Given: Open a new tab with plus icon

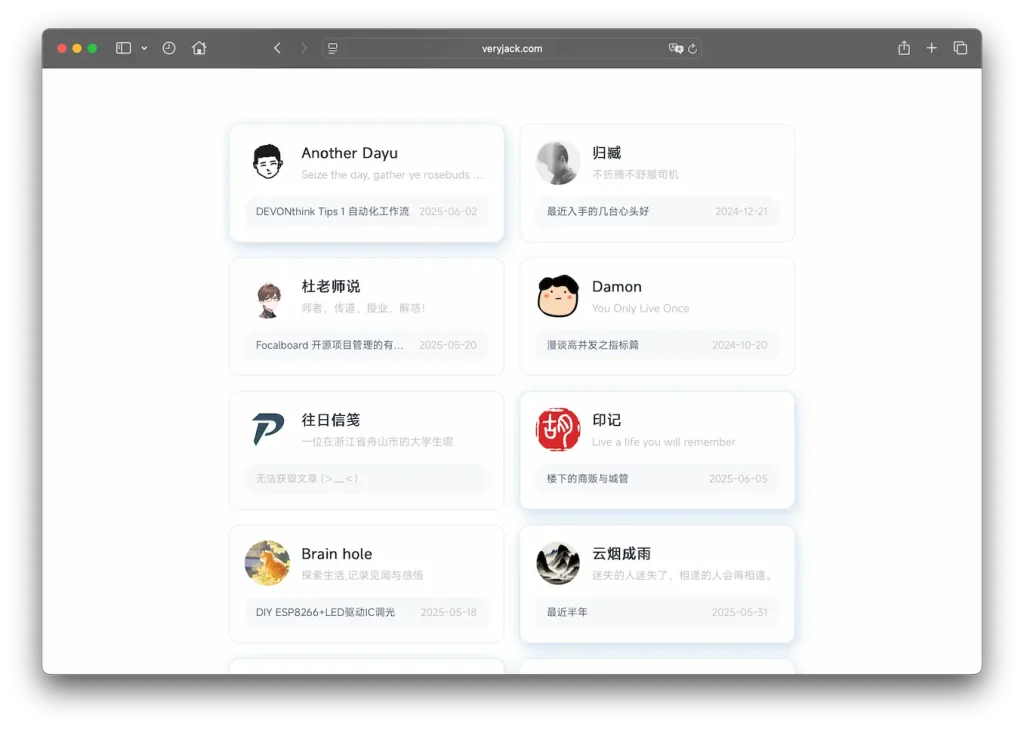Looking at the screenshot, I should [x=932, y=48].
